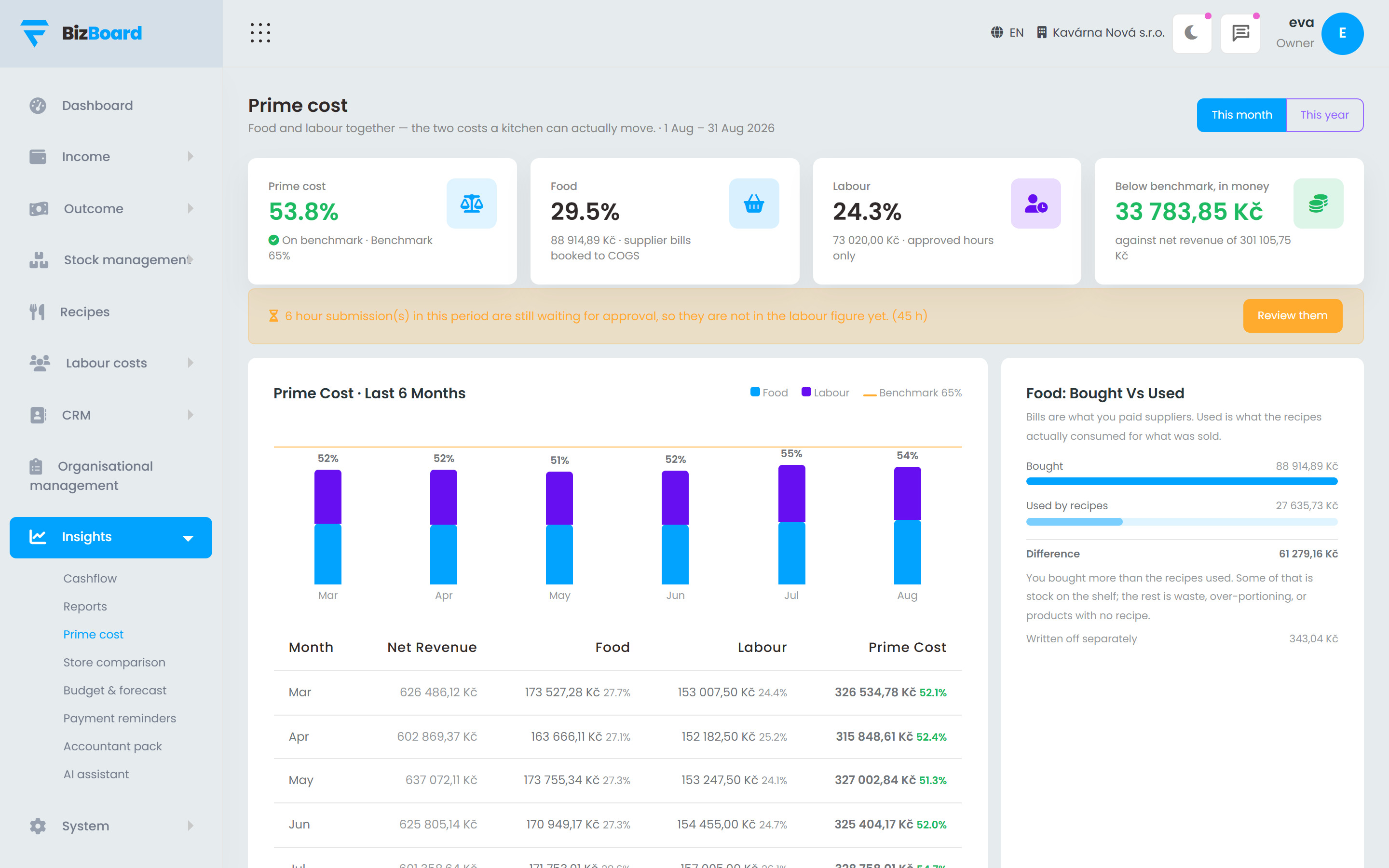
Task: Go to Prime cost sidebar link
Action: 94,634
